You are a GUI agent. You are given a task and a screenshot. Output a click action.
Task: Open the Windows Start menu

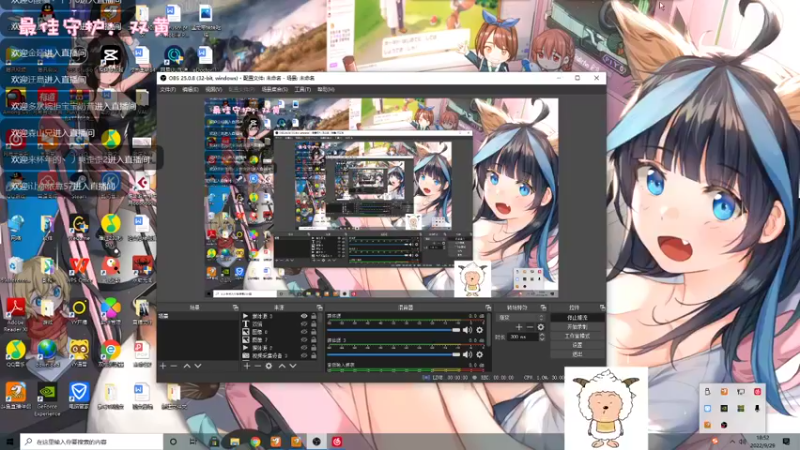(x=9, y=441)
